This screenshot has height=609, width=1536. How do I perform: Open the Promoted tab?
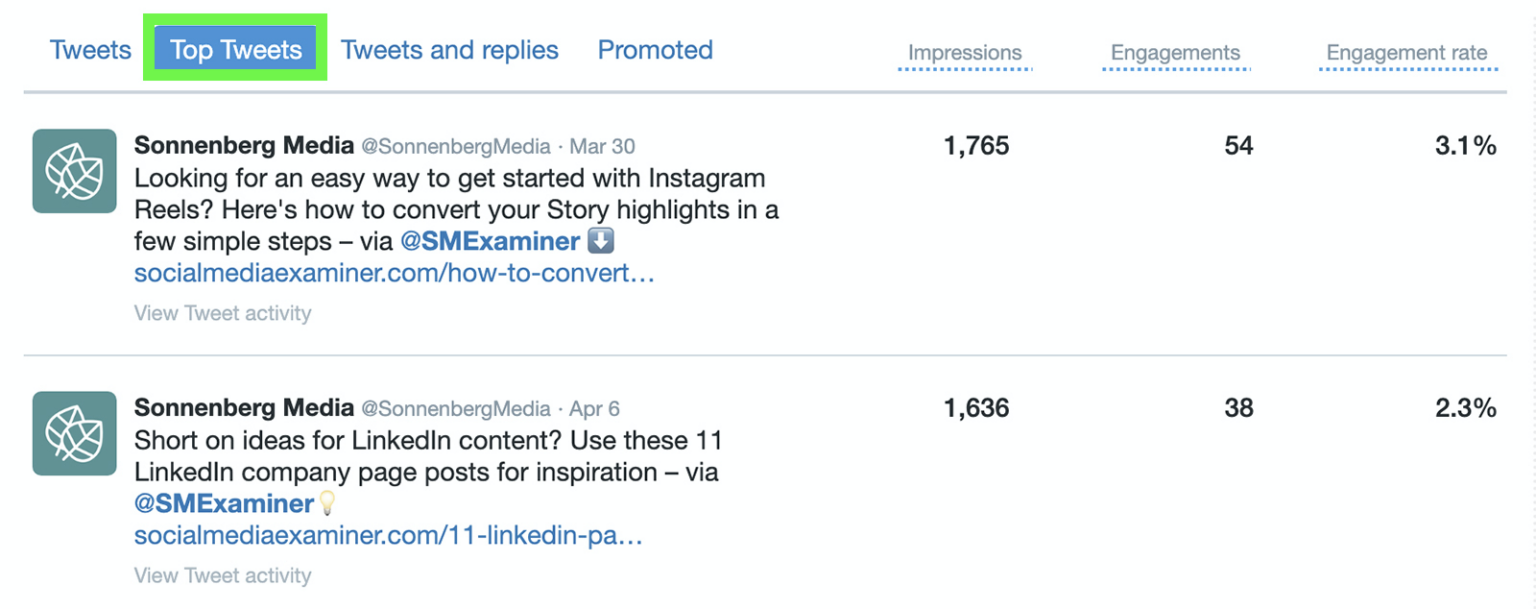[655, 49]
